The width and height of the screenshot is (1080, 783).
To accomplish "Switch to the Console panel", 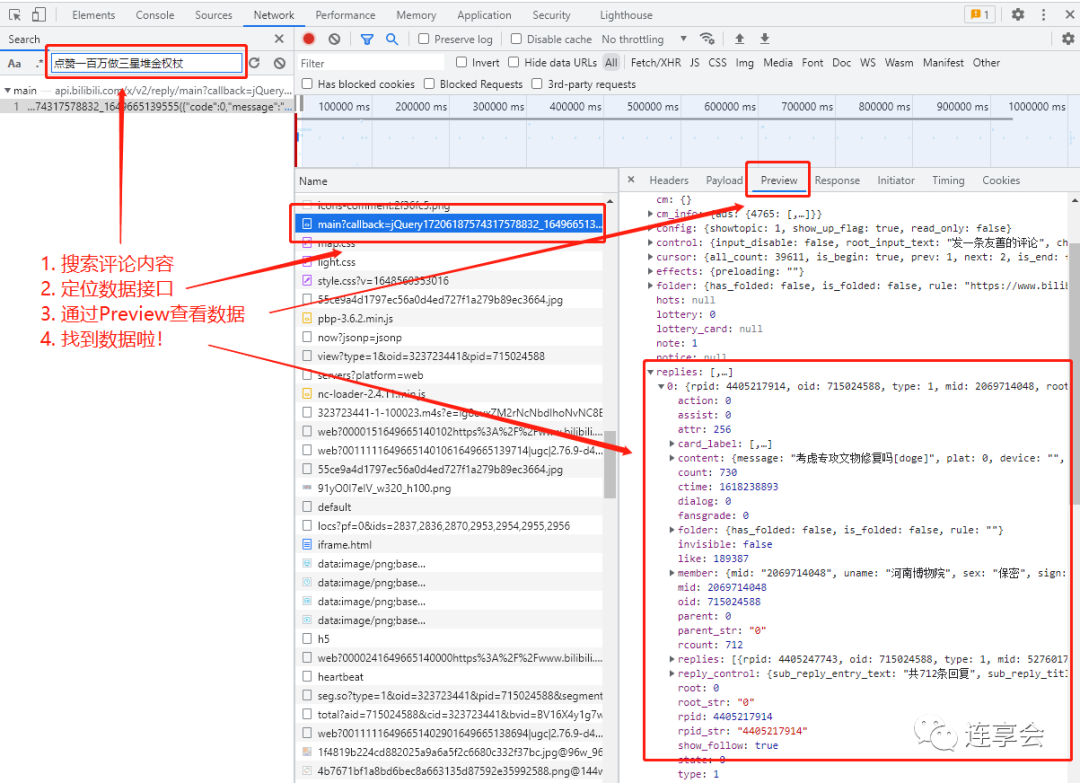I will click(x=155, y=14).
